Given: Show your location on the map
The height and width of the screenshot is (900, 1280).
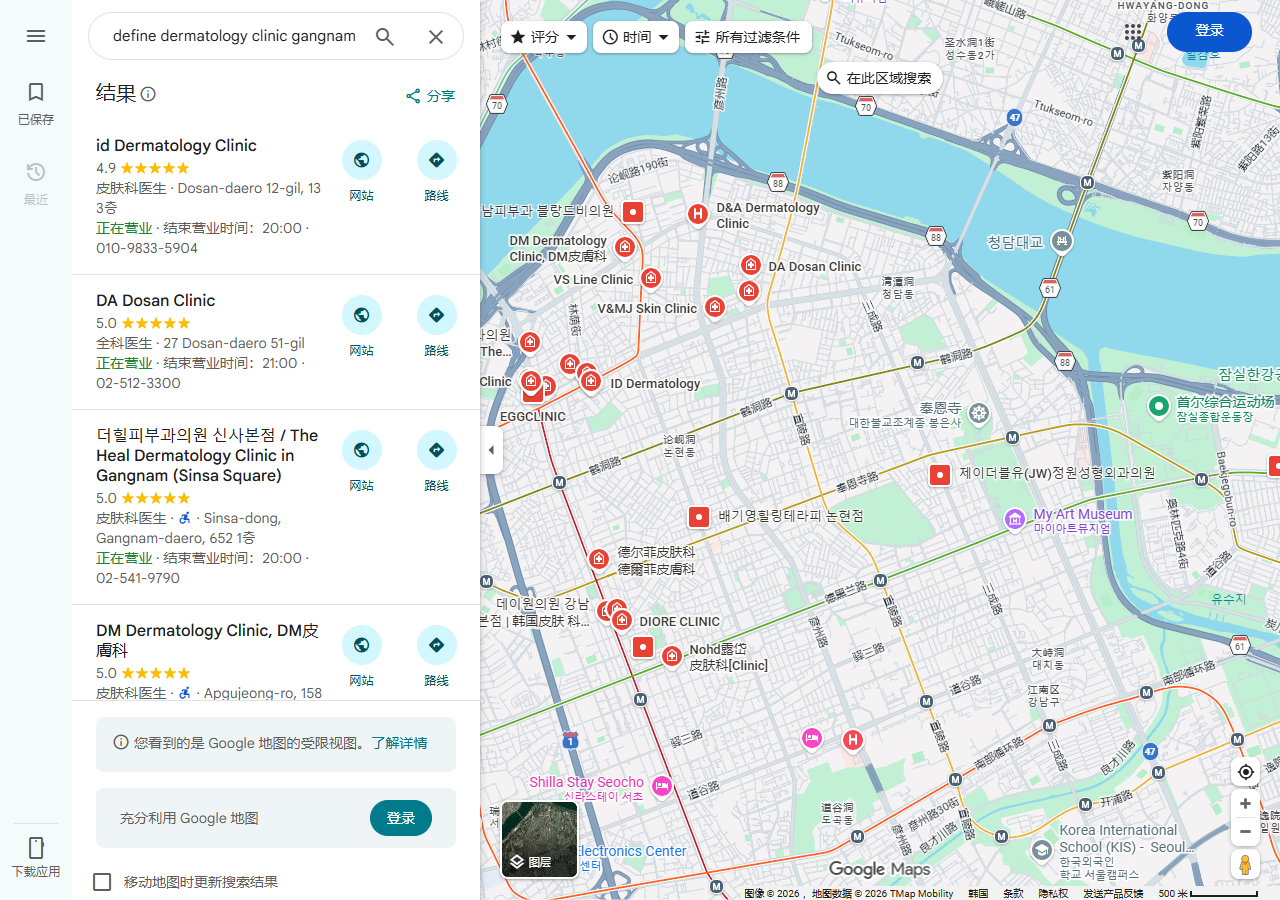Looking at the screenshot, I should pos(1246,772).
